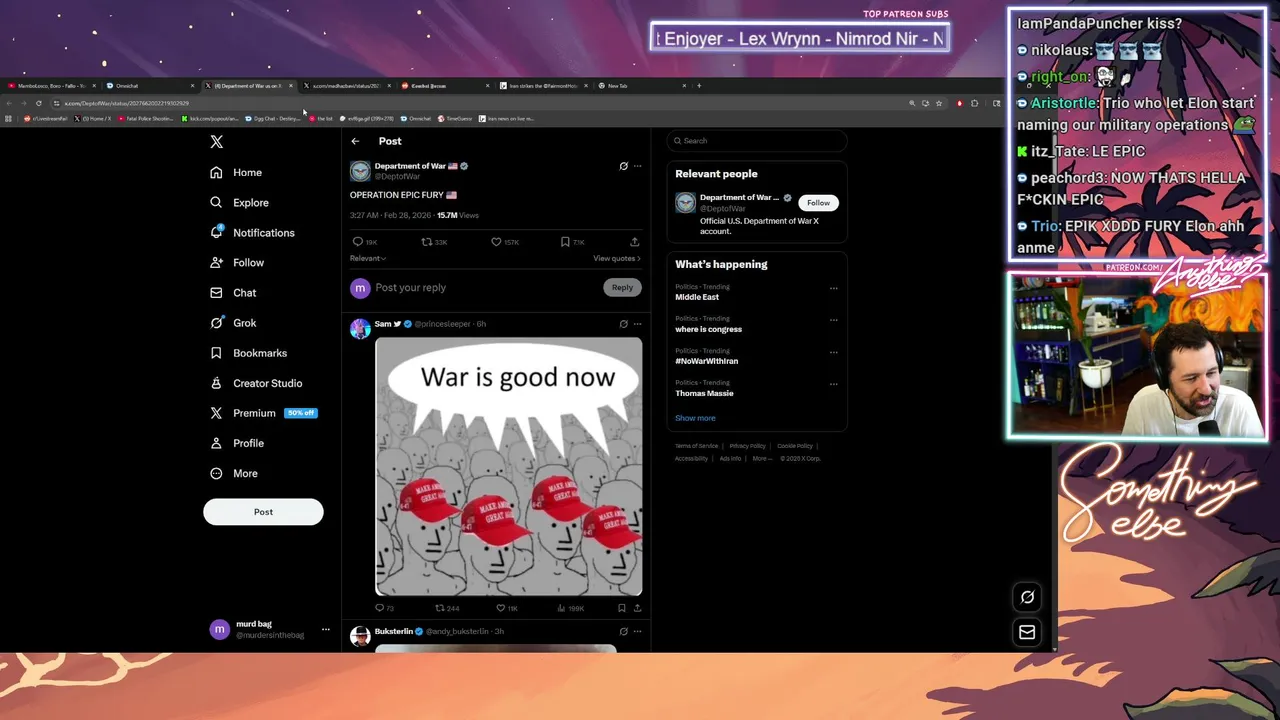Click the Department of War avatar on the post
Viewport: 1280px width, 720px height.
[360, 171]
